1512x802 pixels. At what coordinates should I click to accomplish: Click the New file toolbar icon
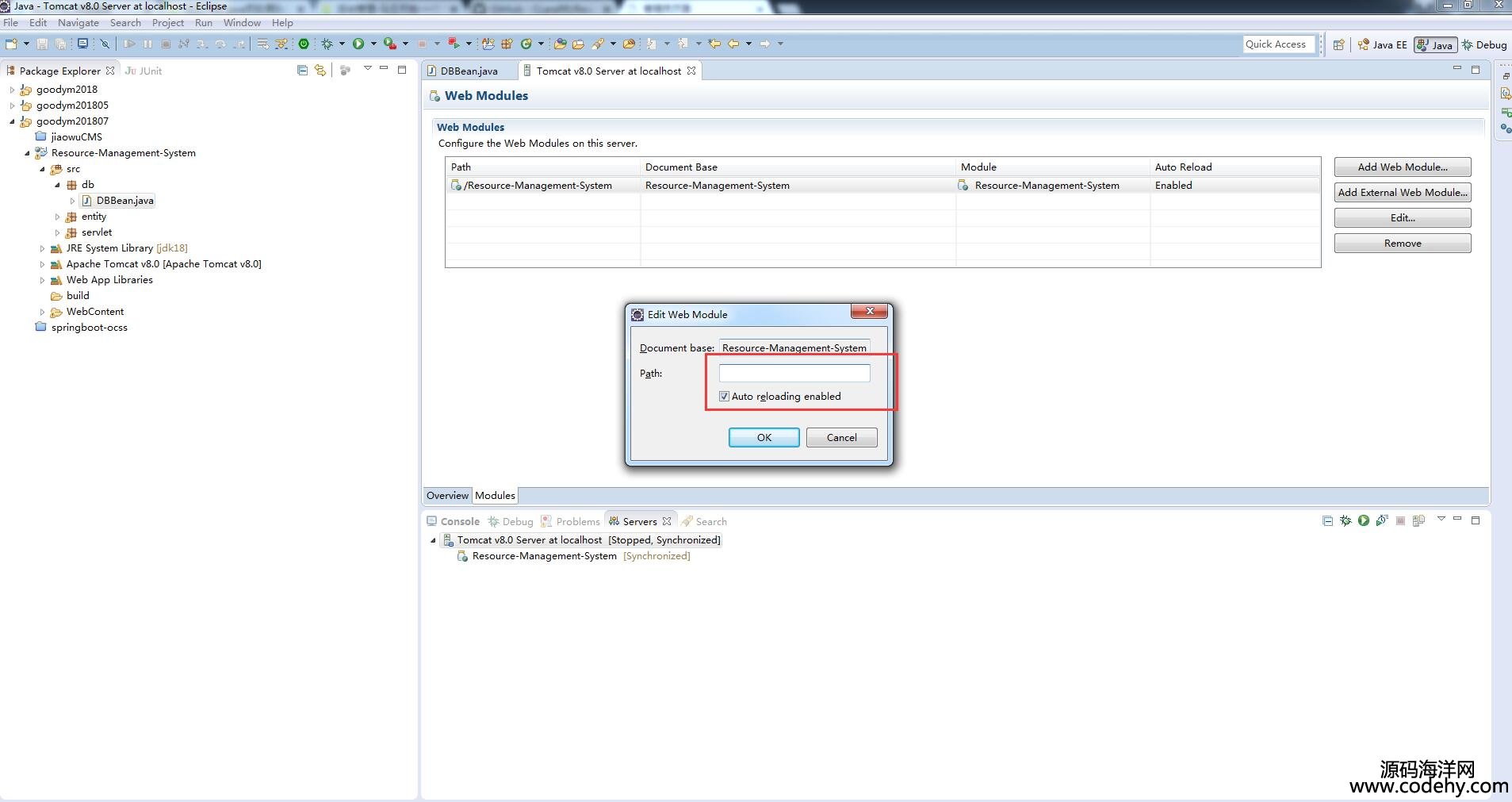point(11,44)
